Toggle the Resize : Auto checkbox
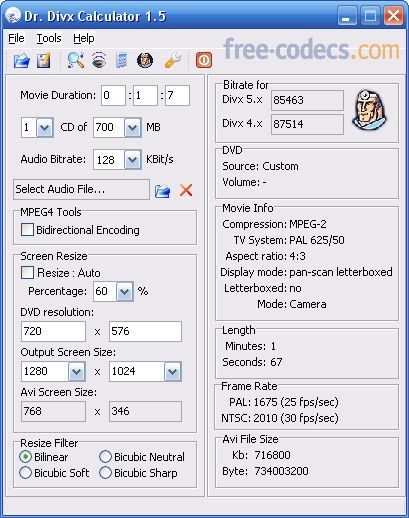Image resolution: width=409 pixels, height=518 pixels. tap(27, 272)
